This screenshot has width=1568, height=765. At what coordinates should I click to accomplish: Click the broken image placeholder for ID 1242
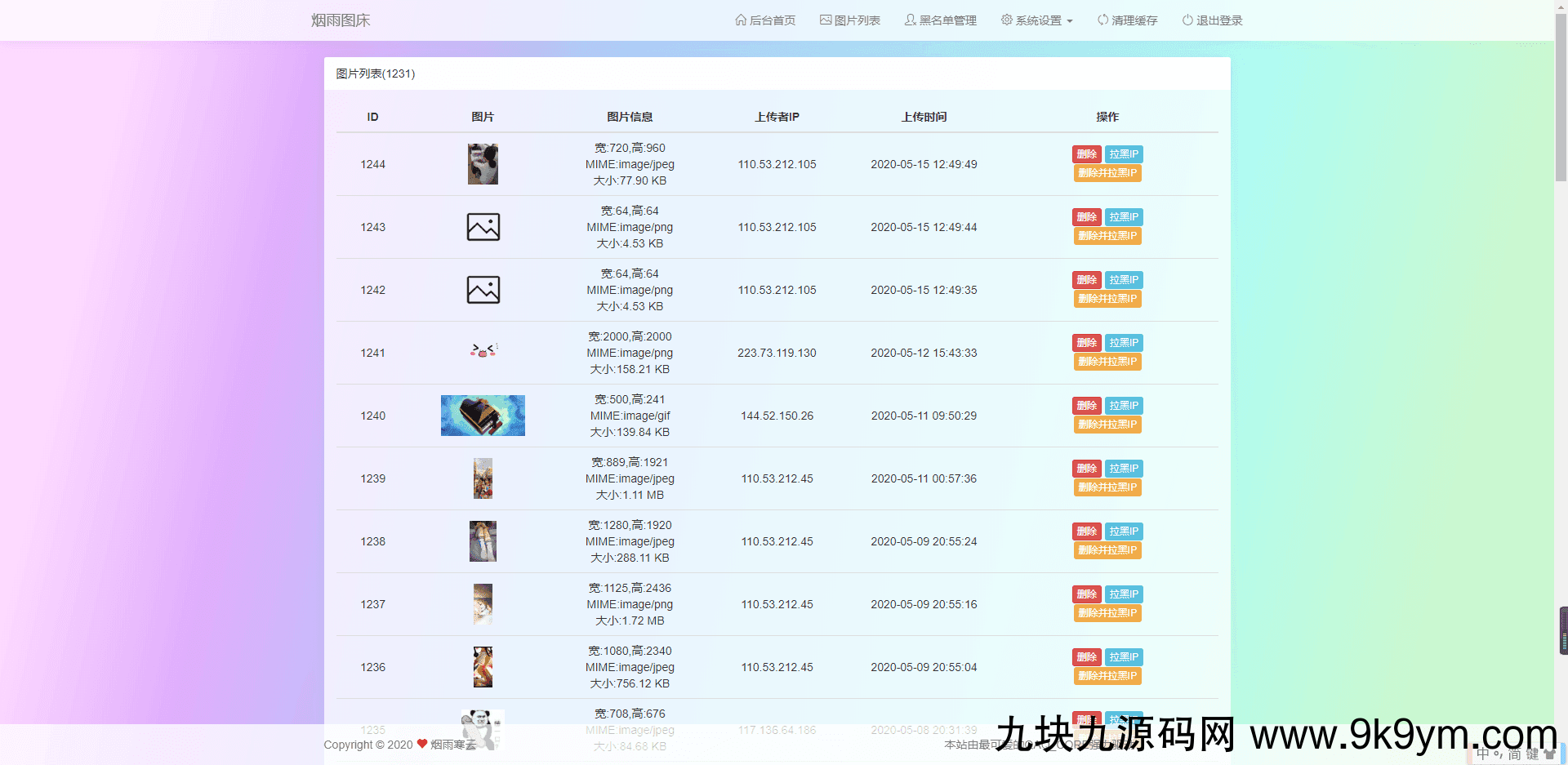[x=483, y=290]
